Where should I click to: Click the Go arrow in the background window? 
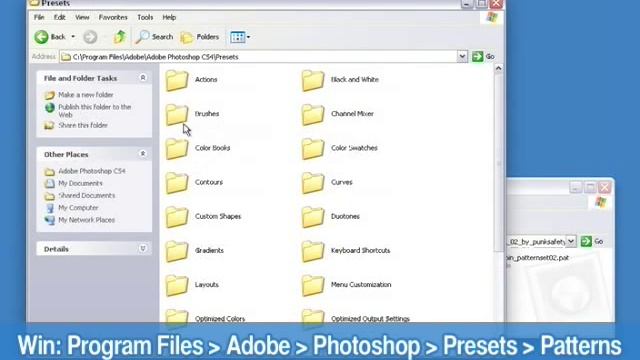point(586,241)
